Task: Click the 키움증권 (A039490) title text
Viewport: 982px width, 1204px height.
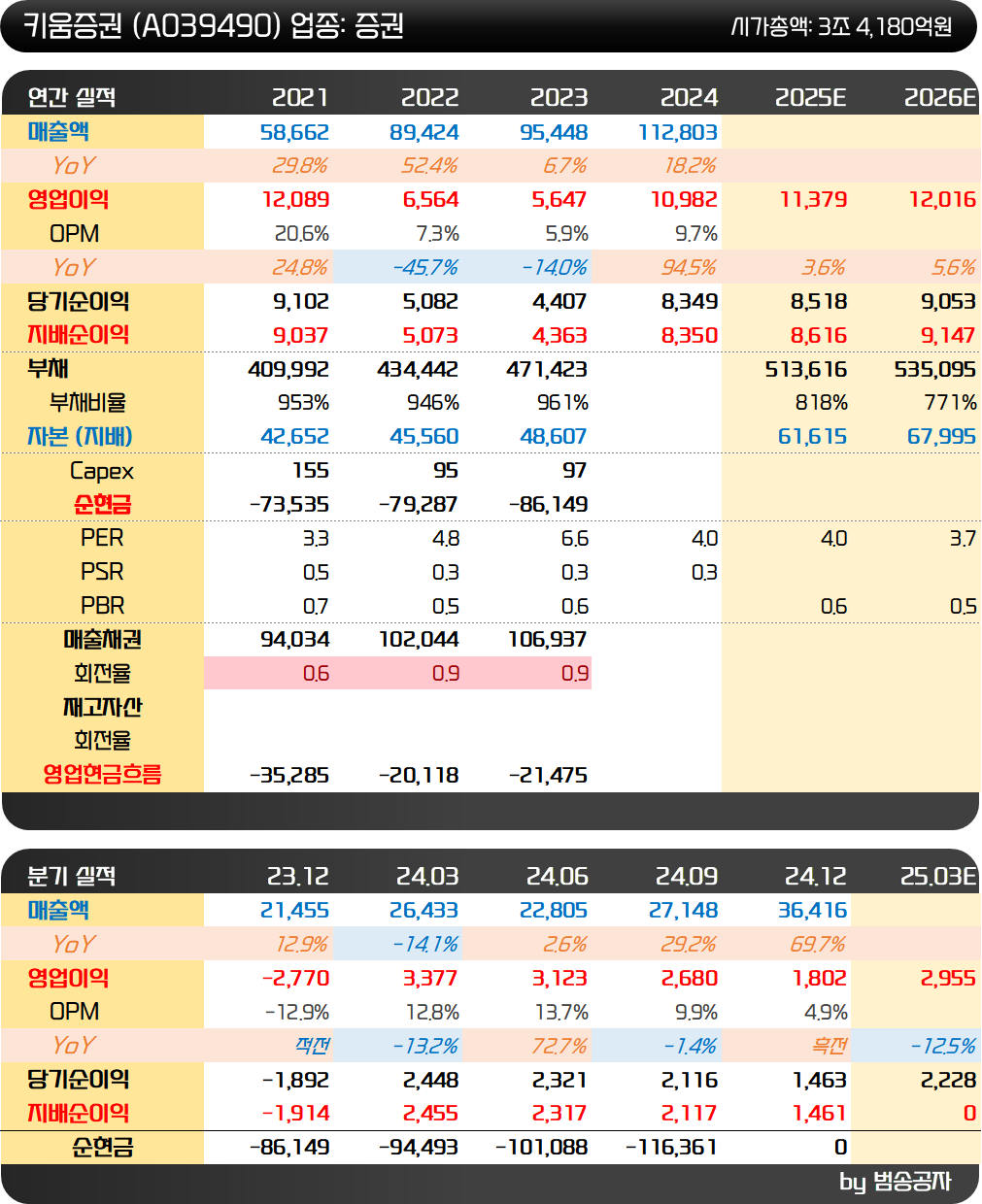Action: point(152,26)
